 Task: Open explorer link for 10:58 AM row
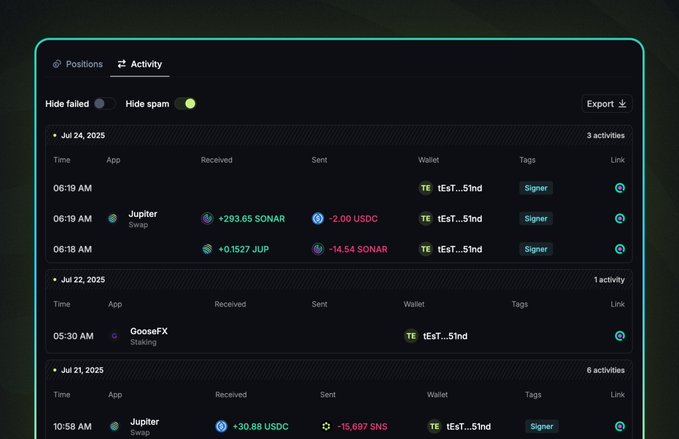pos(620,426)
